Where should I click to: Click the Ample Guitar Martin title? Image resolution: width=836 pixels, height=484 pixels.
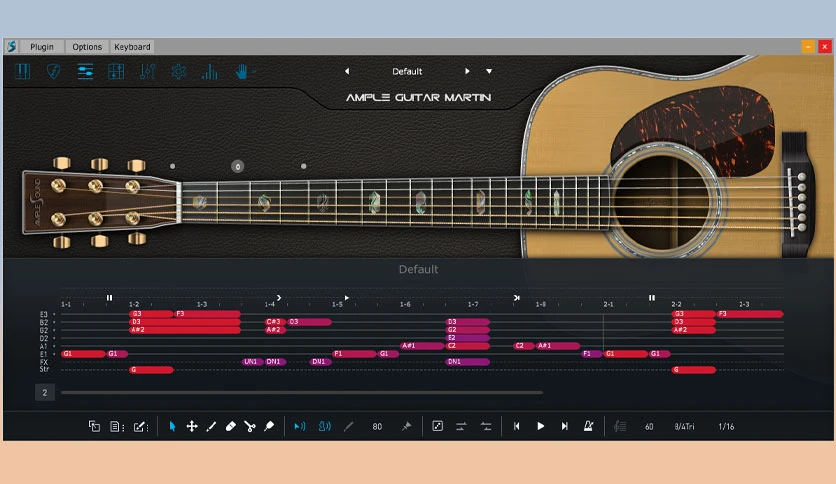tap(419, 98)
